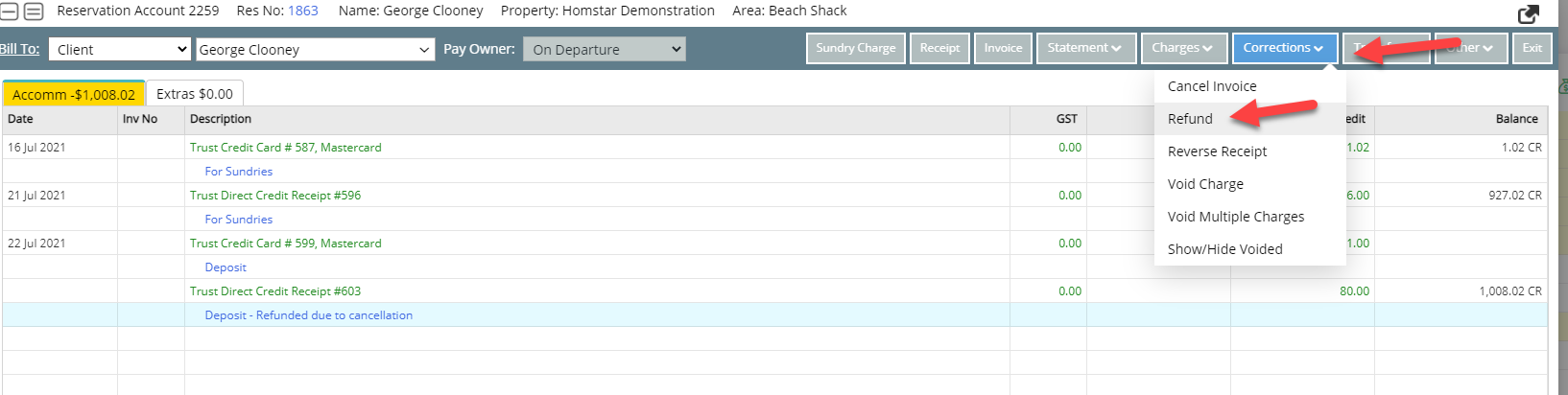Screen dimensions: 1568x395
Task: Click the expand list icon beside Reservation Account
Action: tap(34, 12)
